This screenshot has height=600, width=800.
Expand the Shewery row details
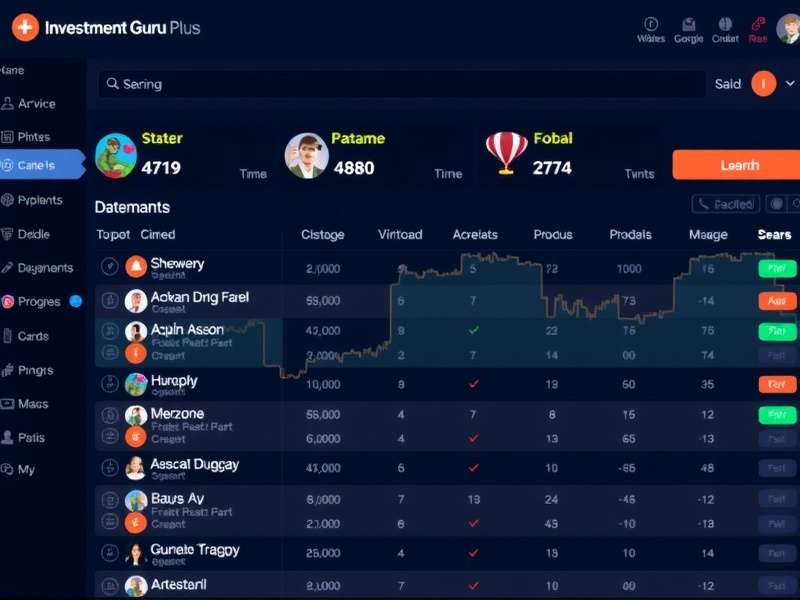tap(108, 266)
